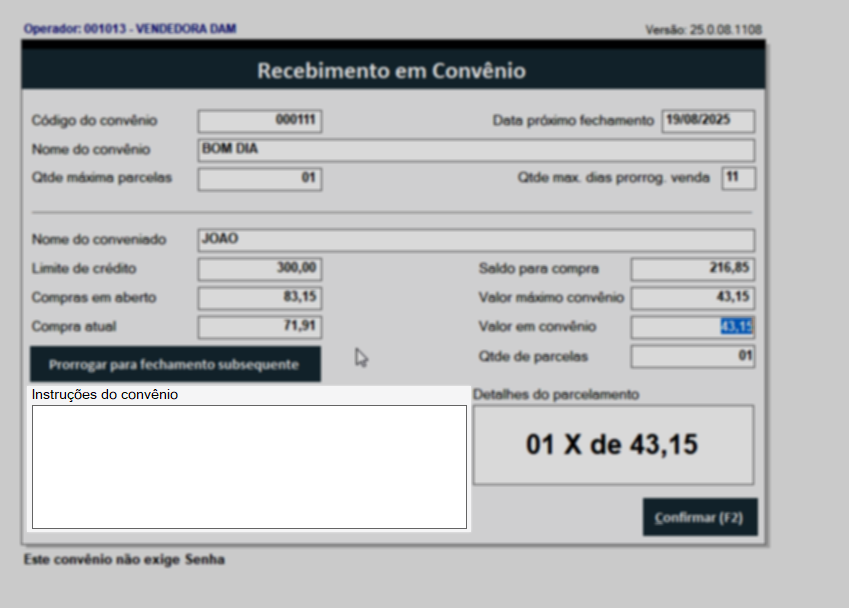
Task: Click the 'Nome do convênio' label
Action: pos(91,149)
